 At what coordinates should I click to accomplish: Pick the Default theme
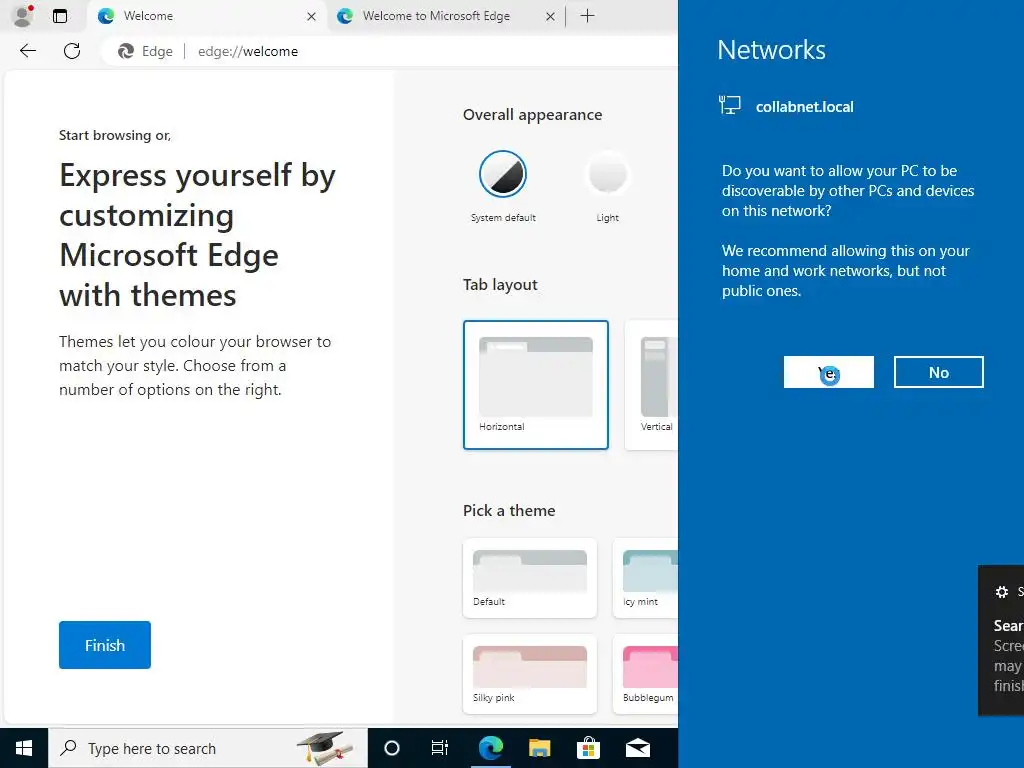tap(530, 578)
